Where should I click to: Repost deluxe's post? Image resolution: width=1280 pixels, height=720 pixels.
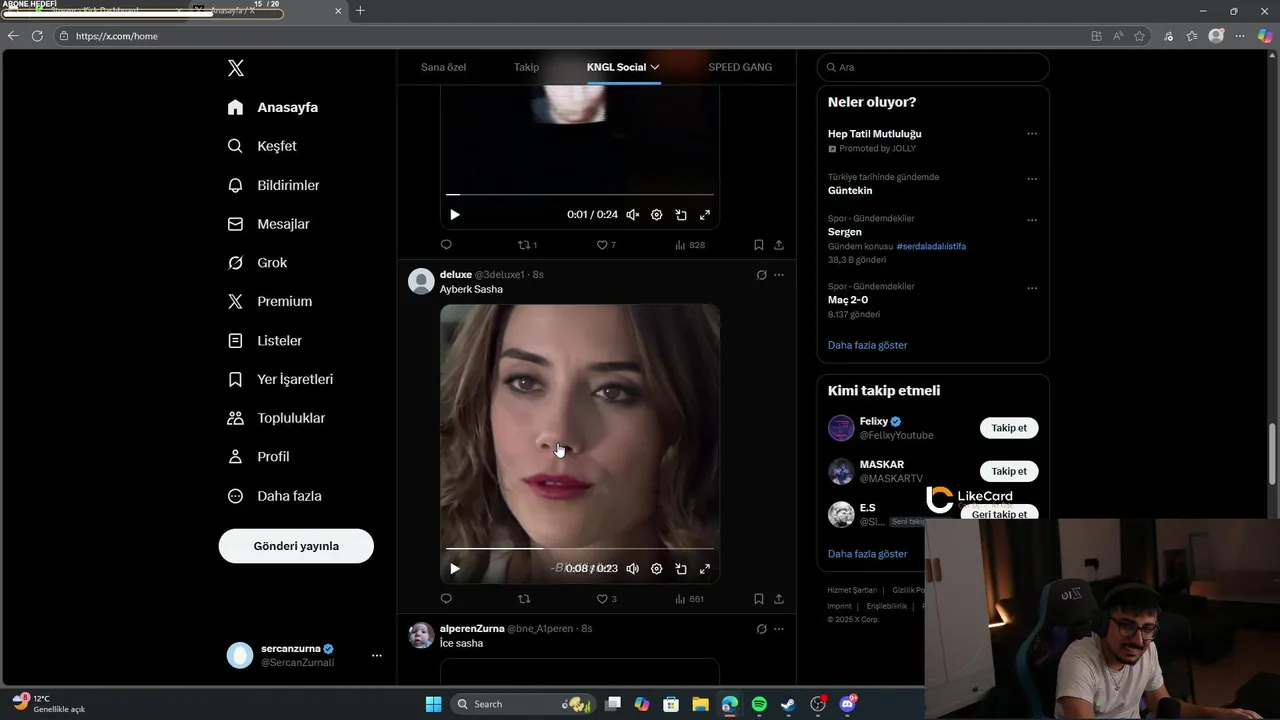[524, 599]
